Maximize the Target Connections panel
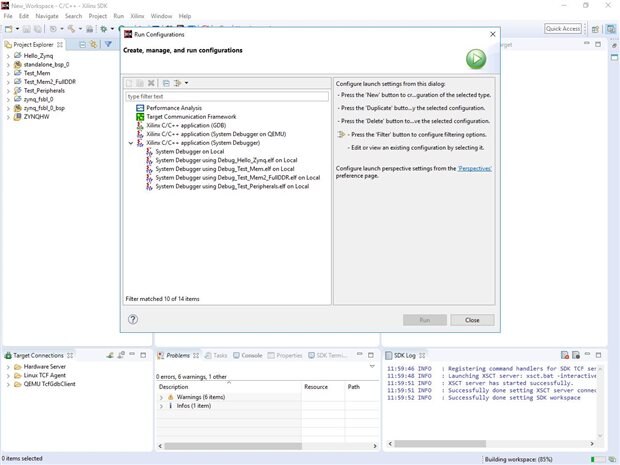Viewport: 620px width, 465px height. click(x=143, y=355)
